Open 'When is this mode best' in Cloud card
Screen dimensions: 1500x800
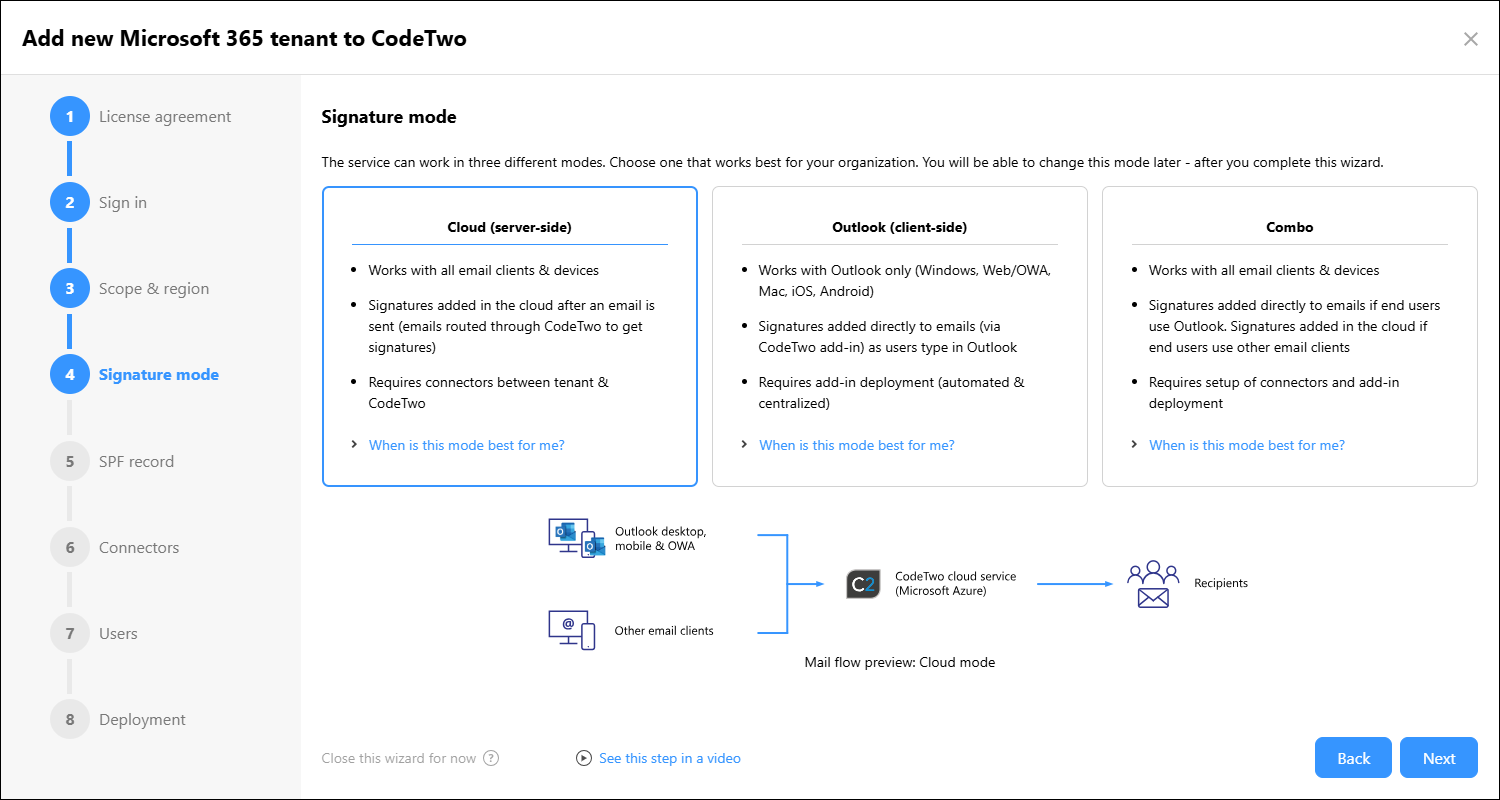click(467, 445)
